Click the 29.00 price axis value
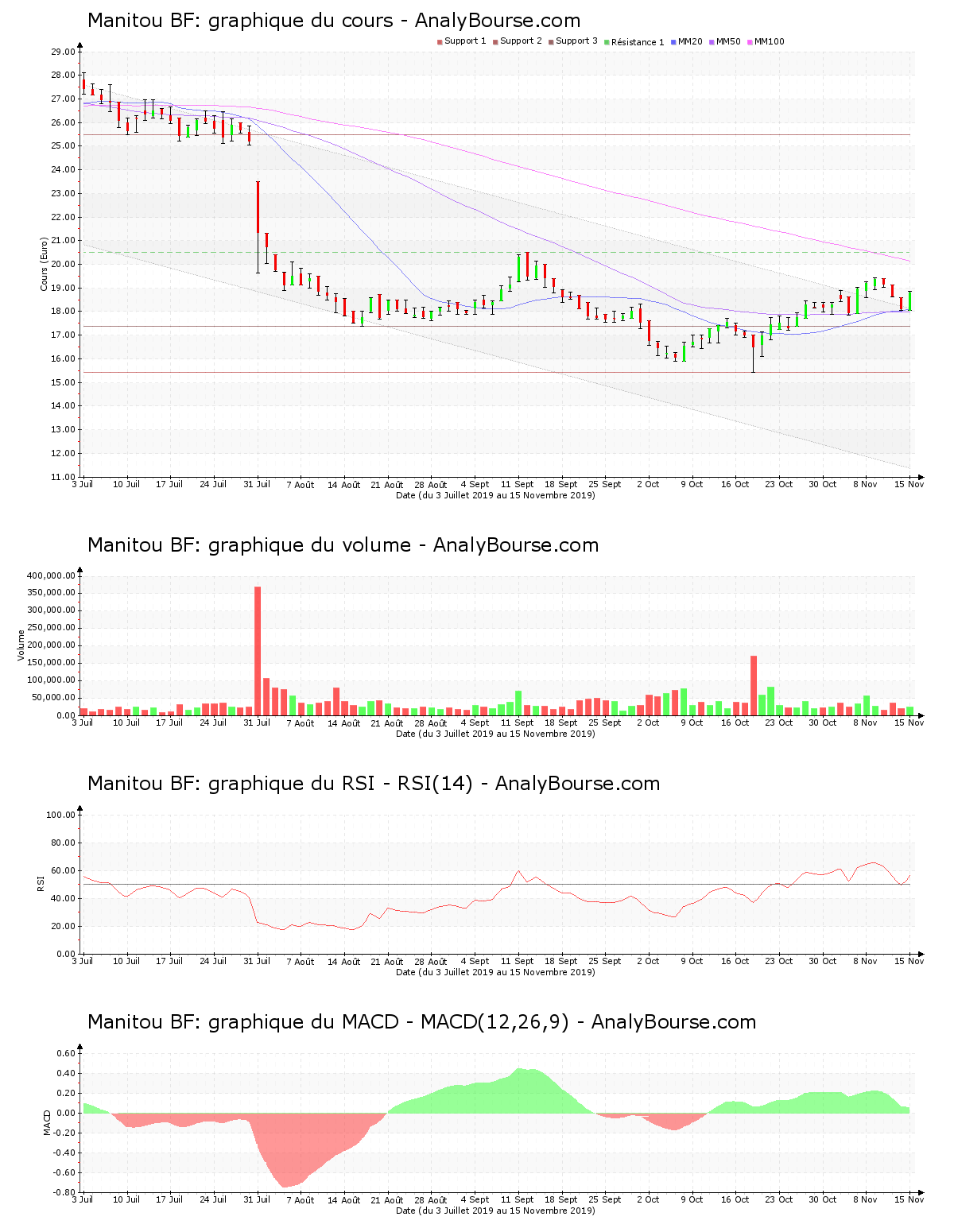954x1232 pixels. point(63,52)
